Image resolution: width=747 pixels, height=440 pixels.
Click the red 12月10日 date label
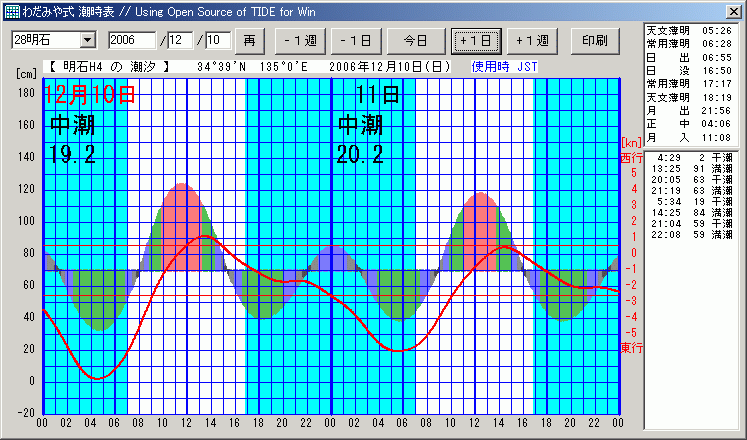pyautogui.click(x=89, y=96)
